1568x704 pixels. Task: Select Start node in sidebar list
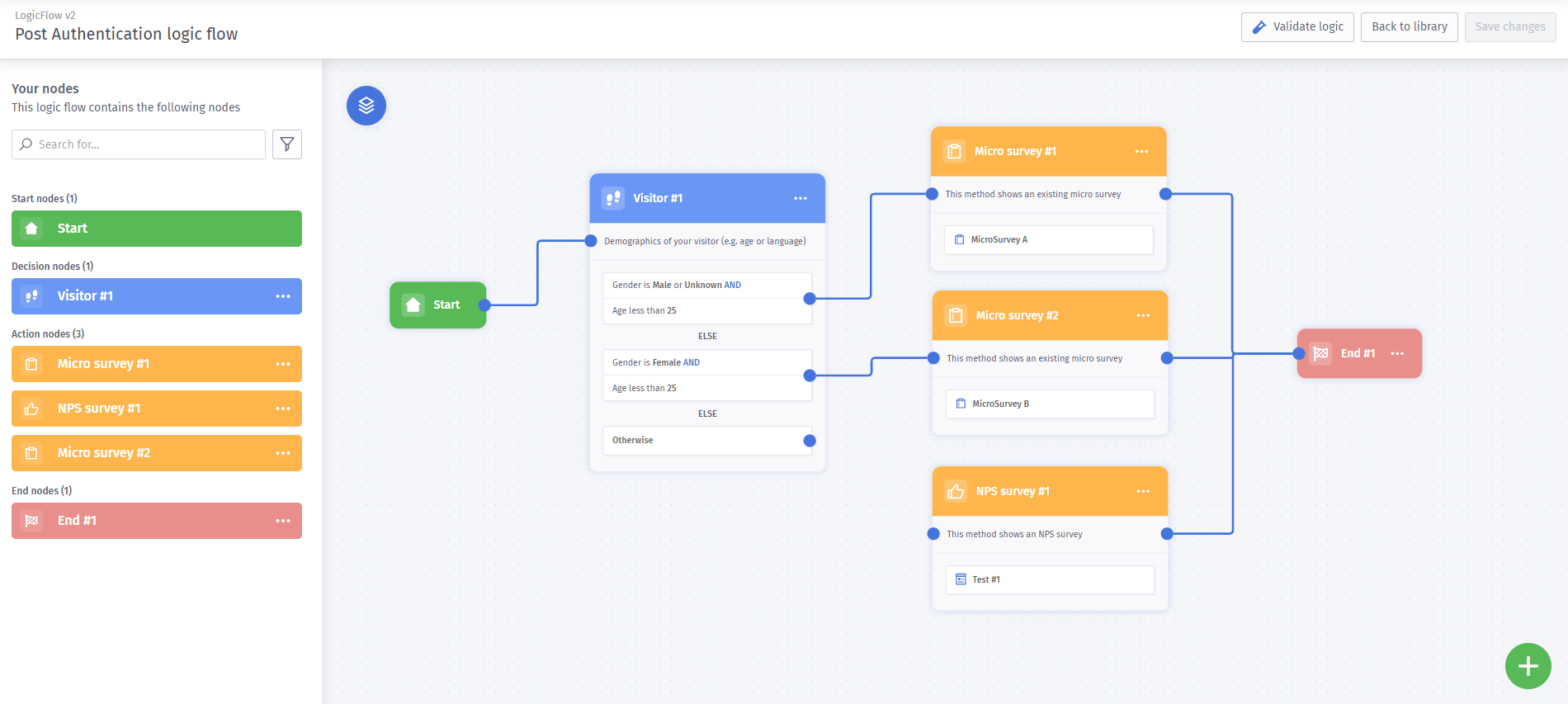click(x=157, y=229)
